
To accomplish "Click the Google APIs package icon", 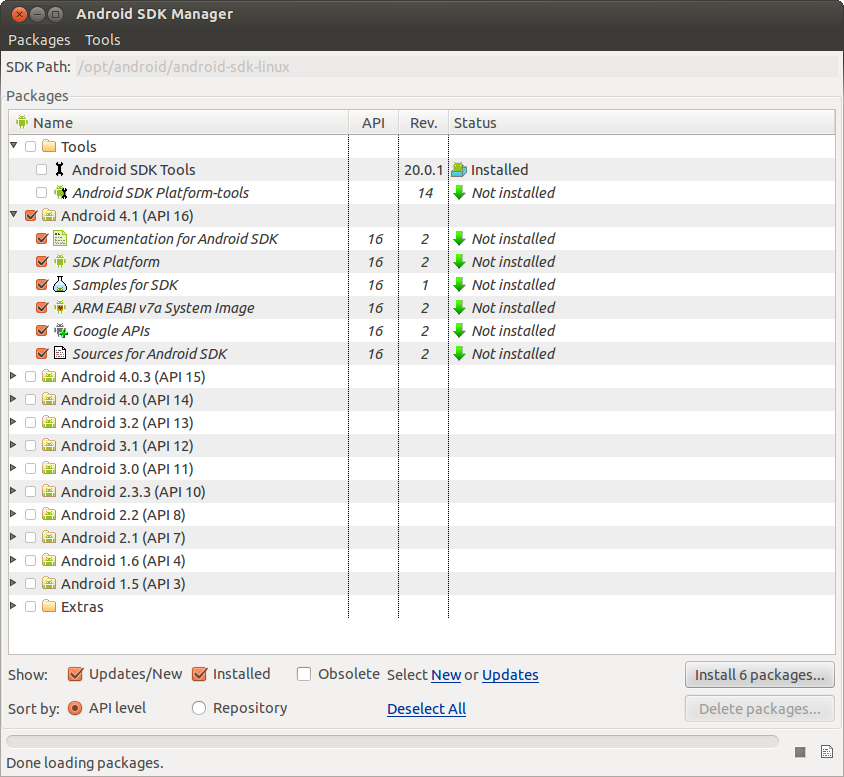I will coord(60,330).
